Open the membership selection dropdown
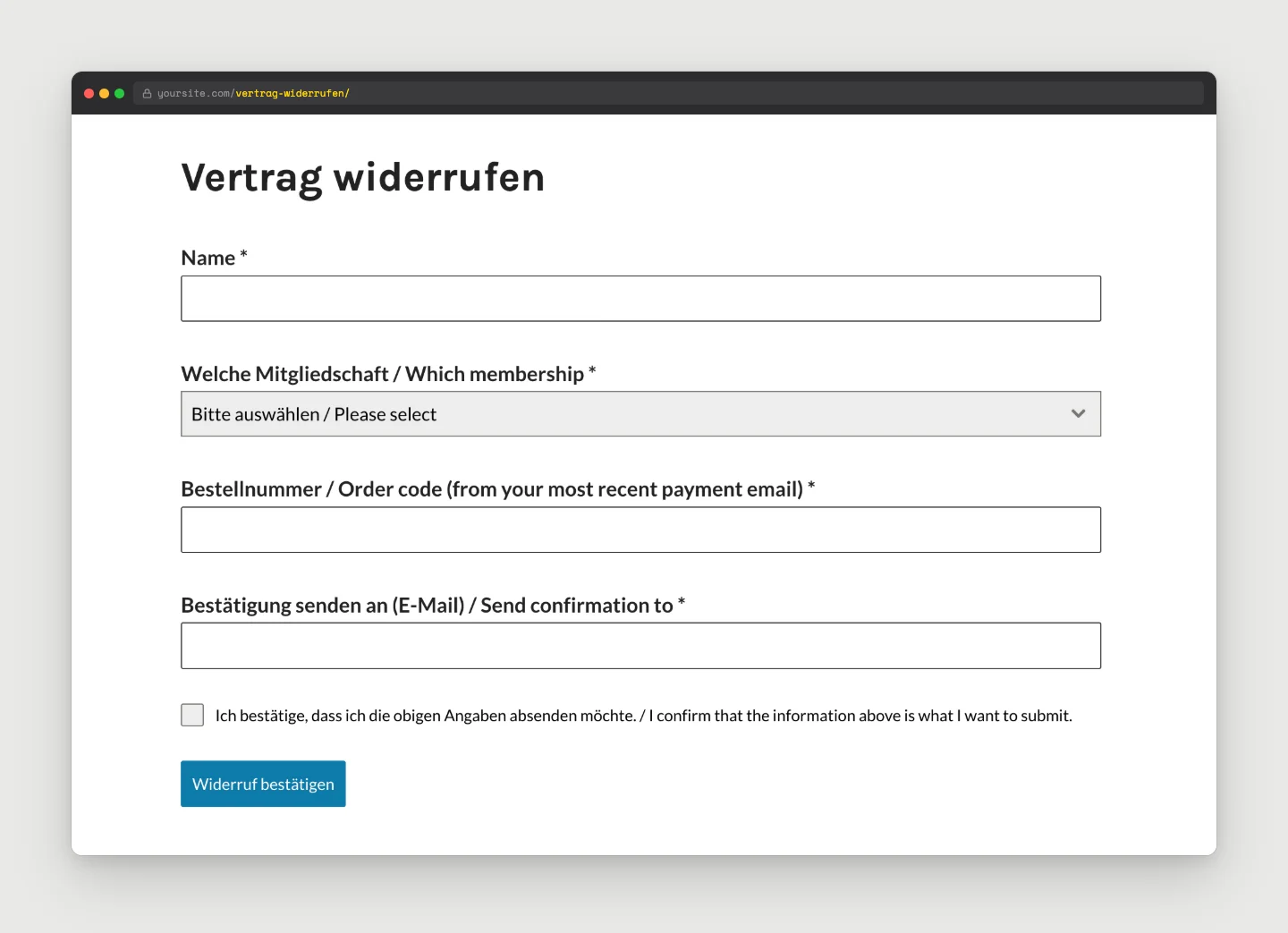The height and width of the screenshot is (933, 1288). (640, 414)
